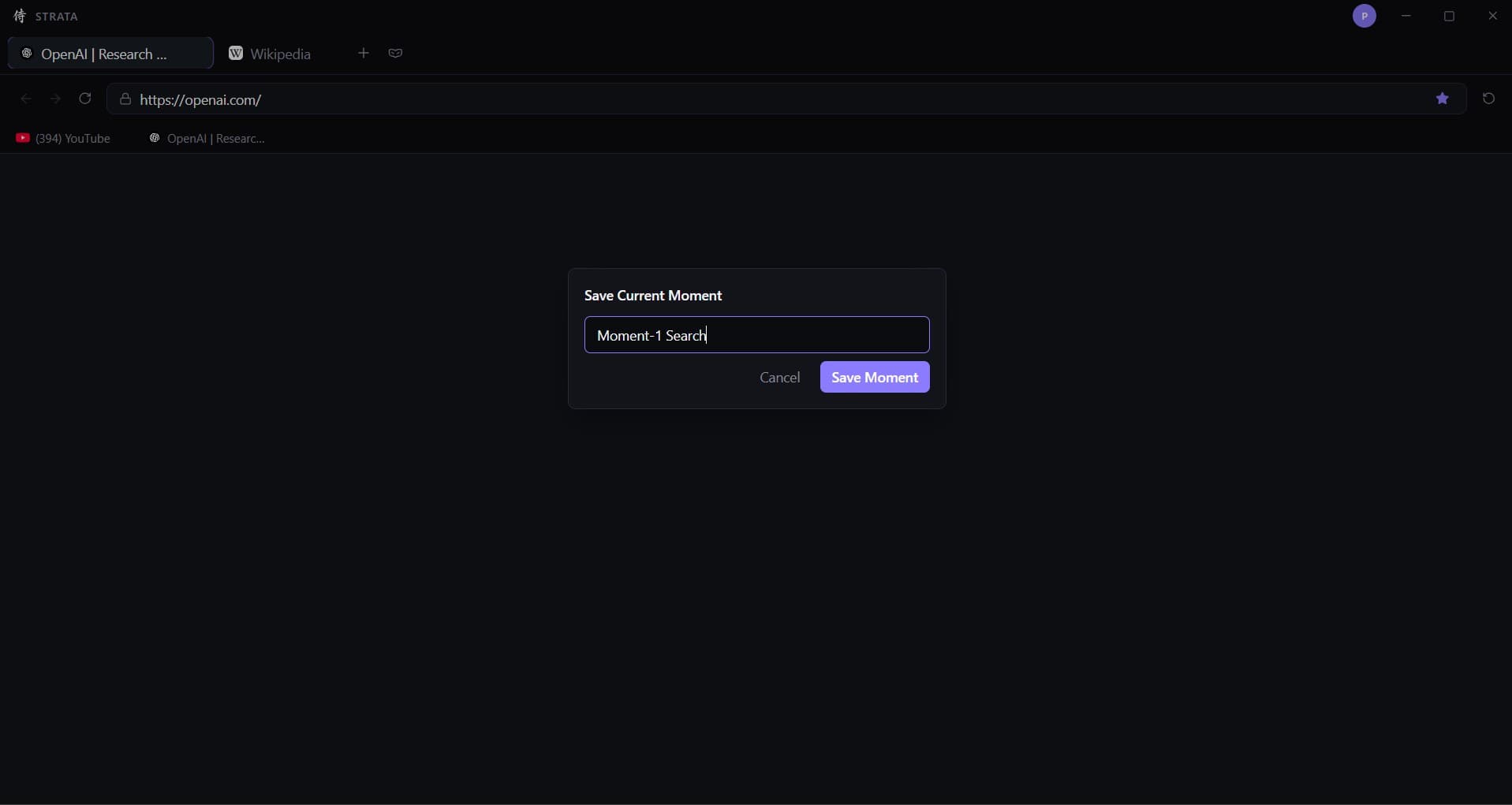Click the moments icon beside new tab
Image resolution: width=1512 pixels, height=805 pixels.
tap(396, 53)
